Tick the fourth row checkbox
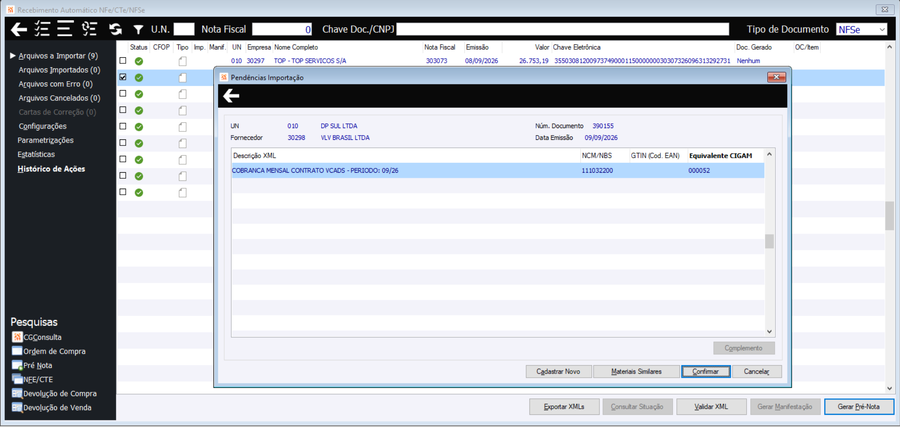Viewport: 900px width, 427px height. pos(122,110)
